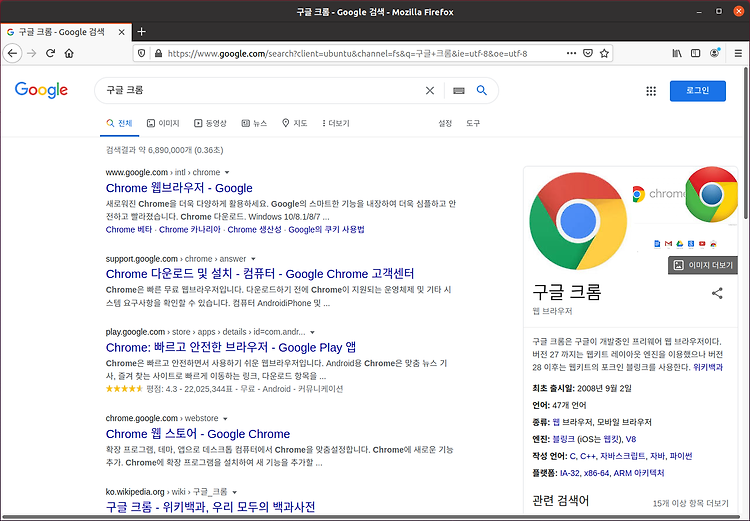Open Chrome 웹브라우저 - Google result
750x521 pixels.
pos(179,188)
